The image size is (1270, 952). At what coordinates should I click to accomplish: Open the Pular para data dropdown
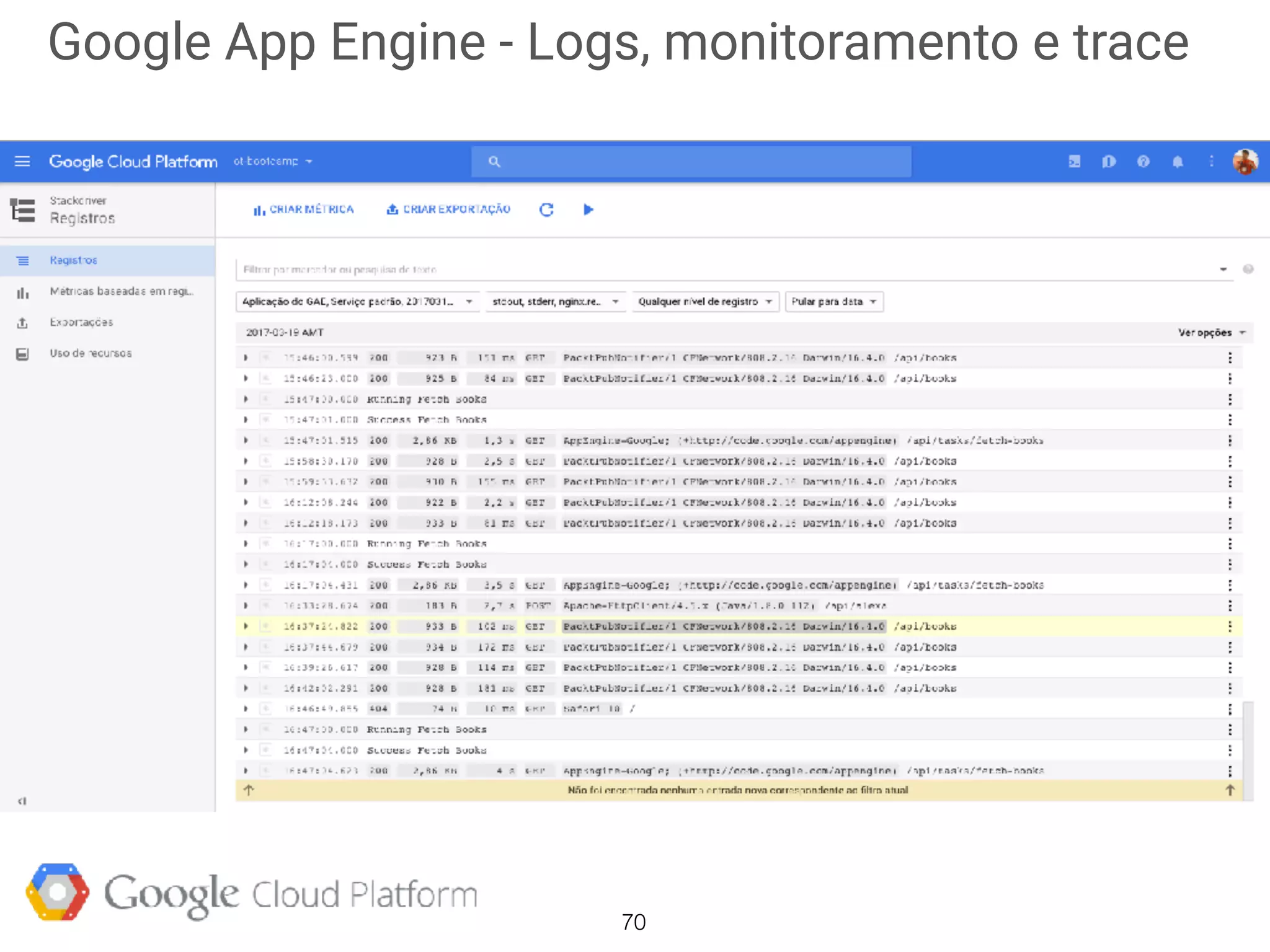click(x=834, y=302)
